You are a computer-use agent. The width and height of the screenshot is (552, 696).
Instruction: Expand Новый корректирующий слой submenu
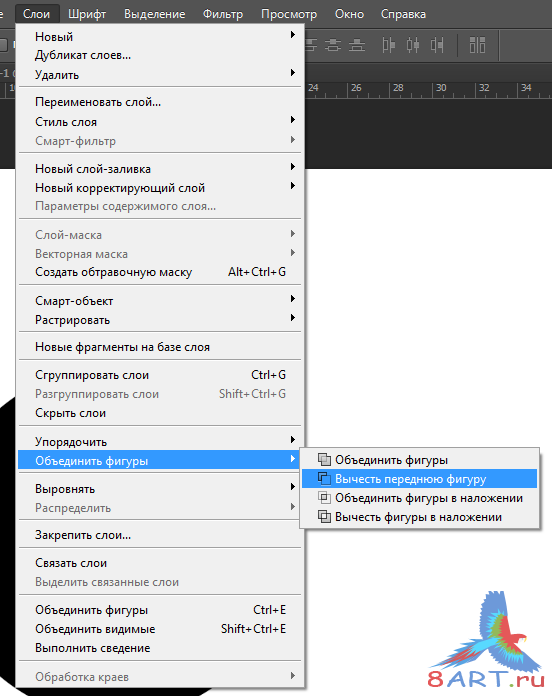tap(160, 188)
